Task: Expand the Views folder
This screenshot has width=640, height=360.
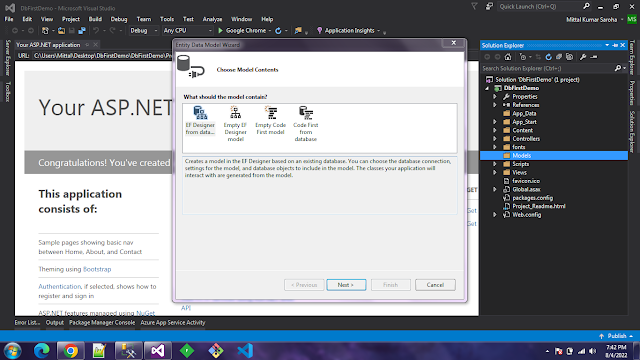Action: (x=495, y=173)
